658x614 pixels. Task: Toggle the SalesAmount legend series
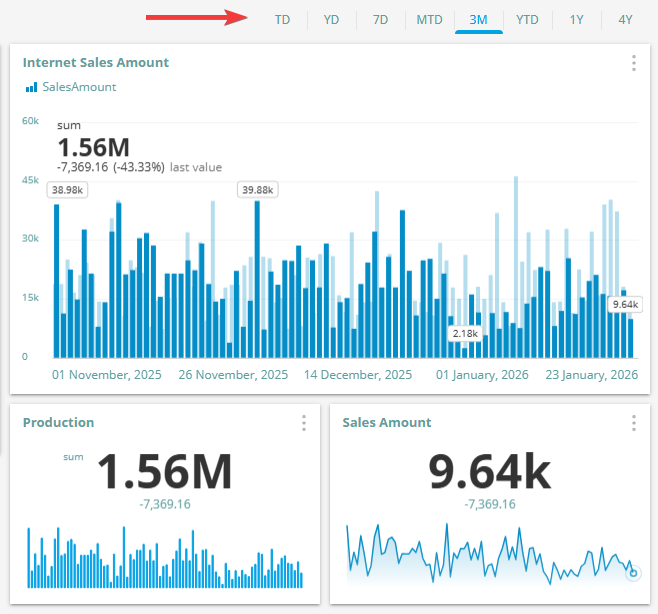point(79,87)
